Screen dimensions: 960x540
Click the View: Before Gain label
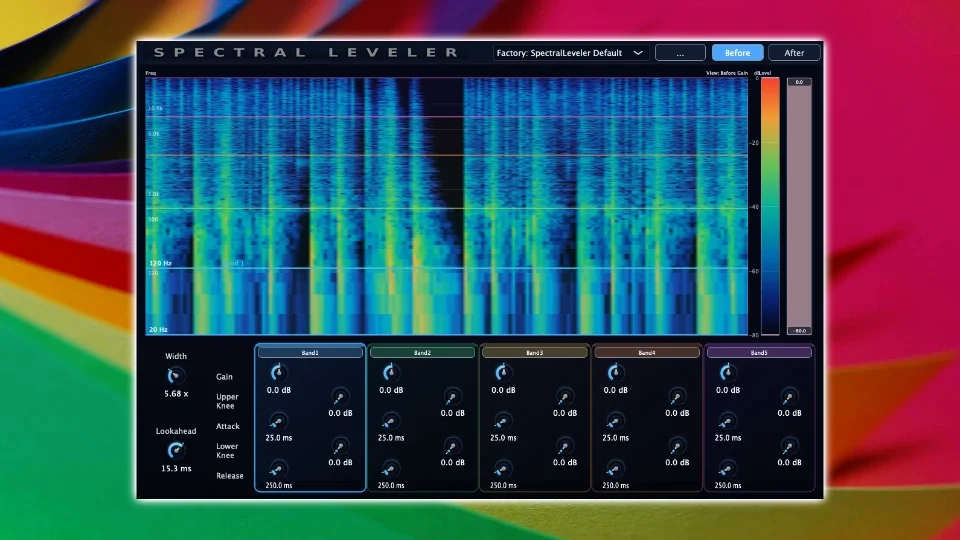pyautogui.click(x=727, y=73)
